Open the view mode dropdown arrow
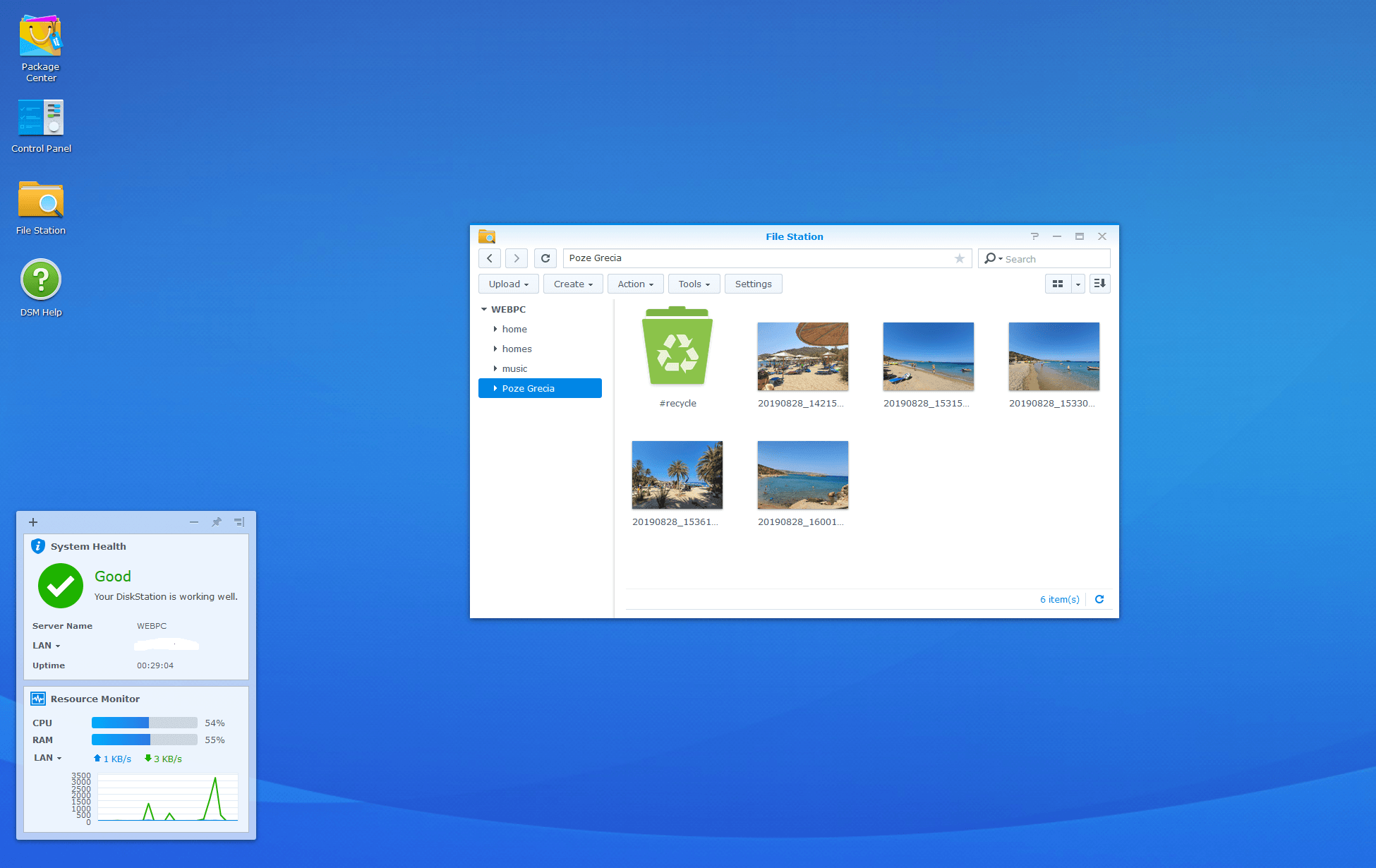This screenshot has width=1376, height=868. tap(1078, 284)
